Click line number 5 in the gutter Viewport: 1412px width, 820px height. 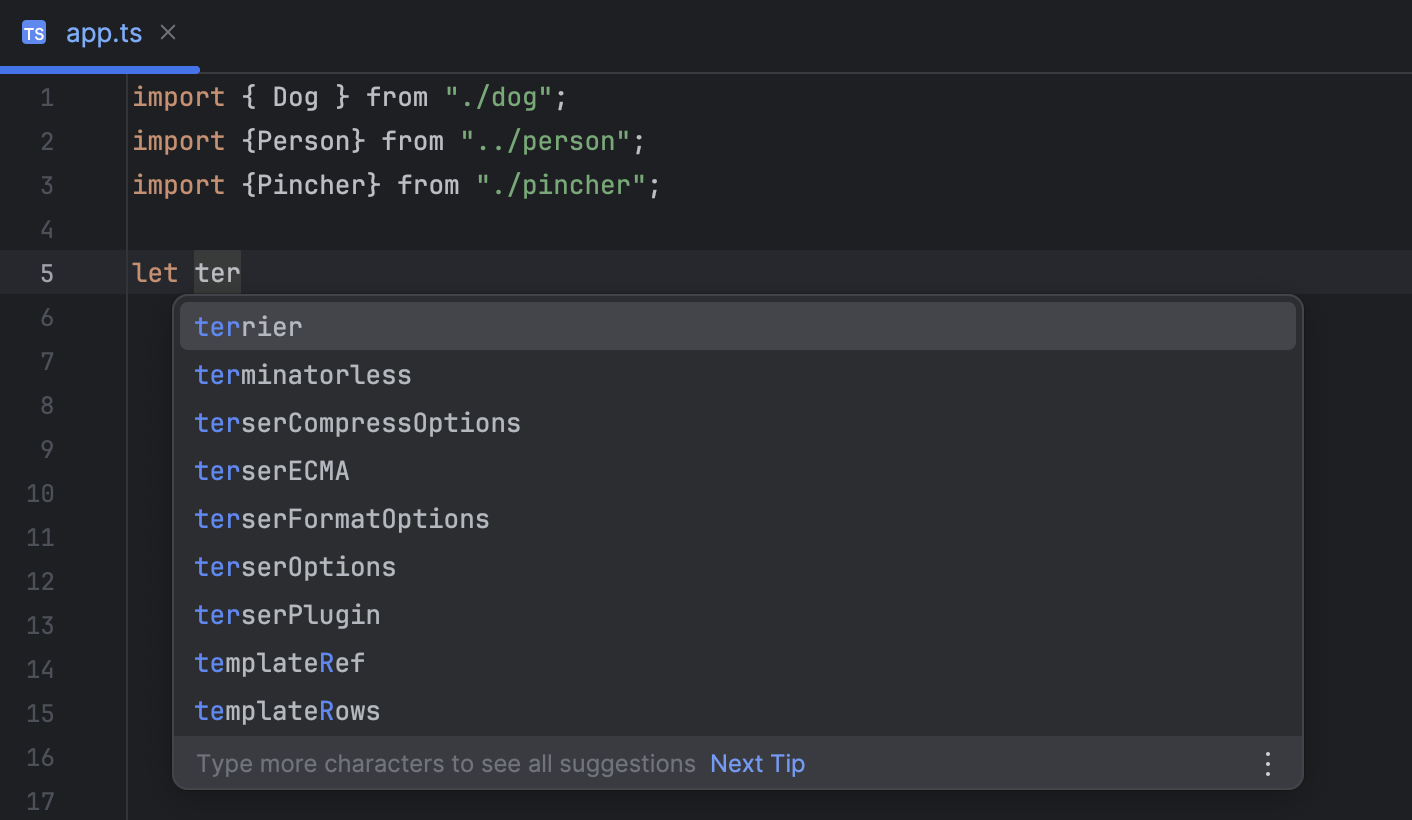pos(46,272)
